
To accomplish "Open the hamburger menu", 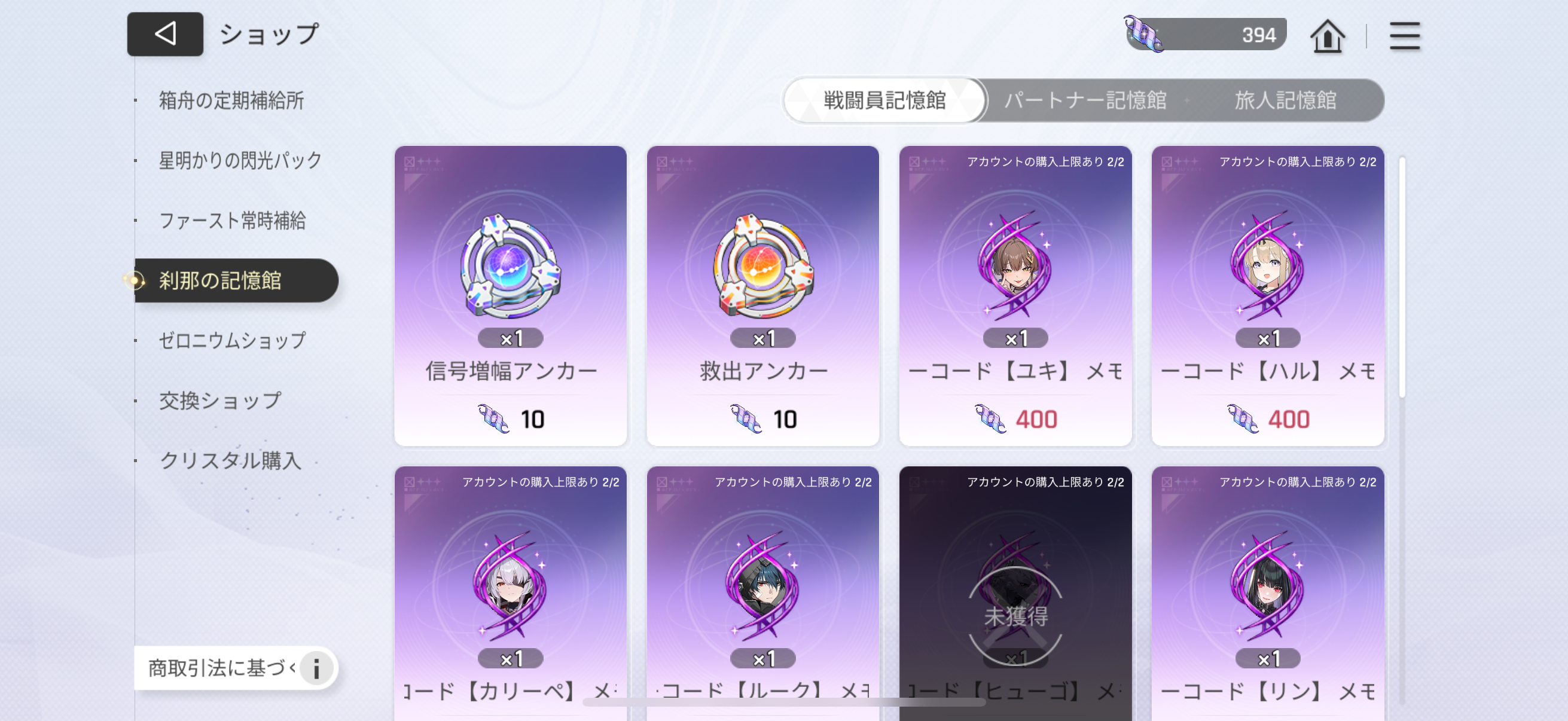I will 1404,36.
